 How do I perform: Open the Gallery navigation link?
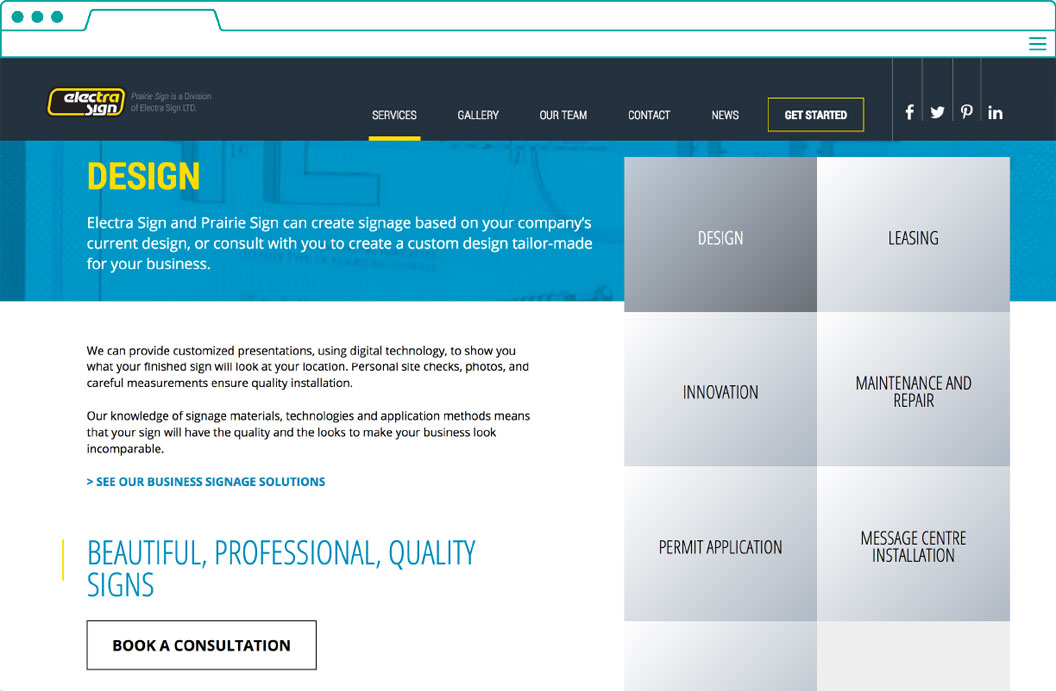[x=478, y=115]
